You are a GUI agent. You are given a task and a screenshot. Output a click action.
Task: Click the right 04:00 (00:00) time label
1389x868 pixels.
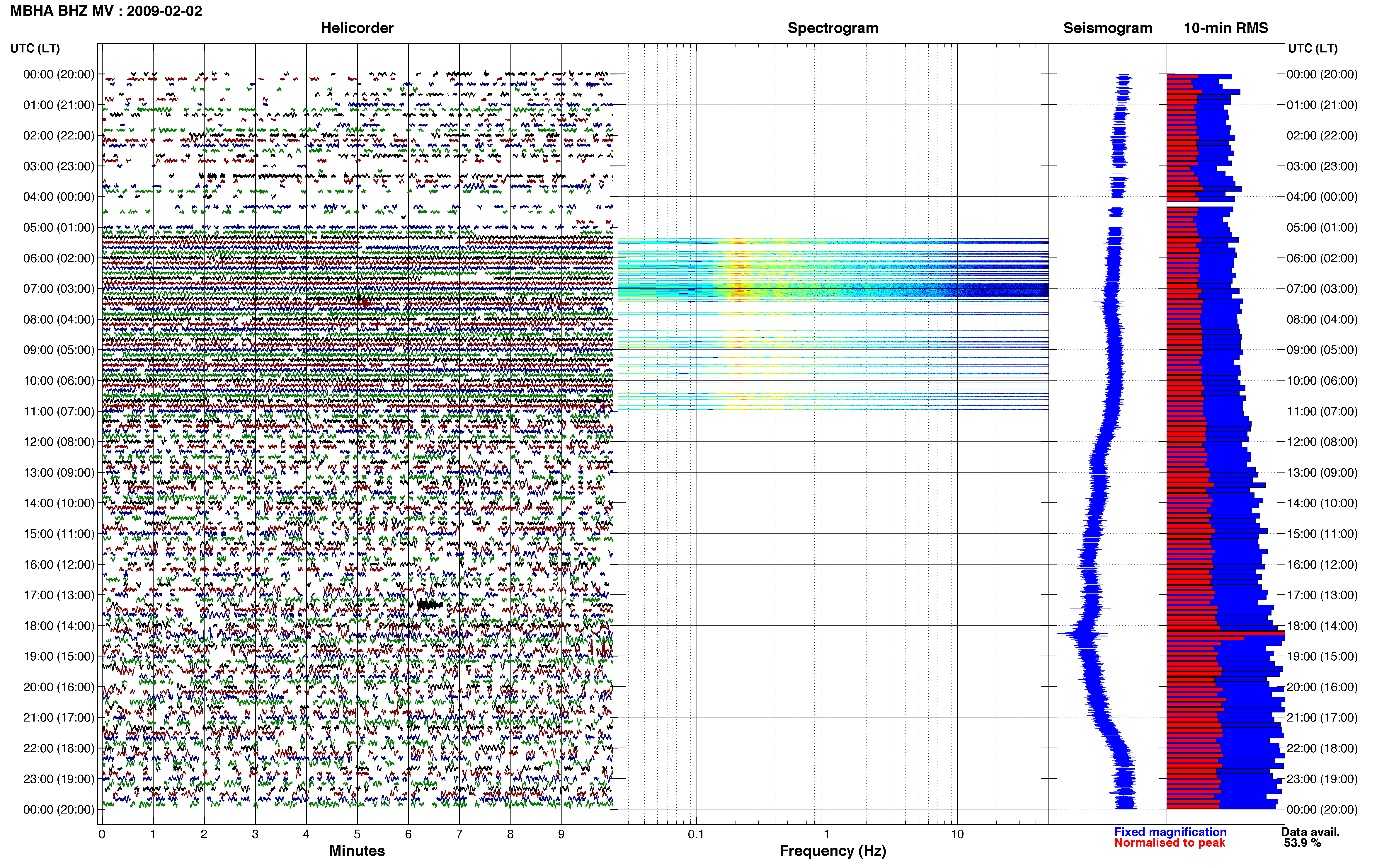coord(1322,197)
